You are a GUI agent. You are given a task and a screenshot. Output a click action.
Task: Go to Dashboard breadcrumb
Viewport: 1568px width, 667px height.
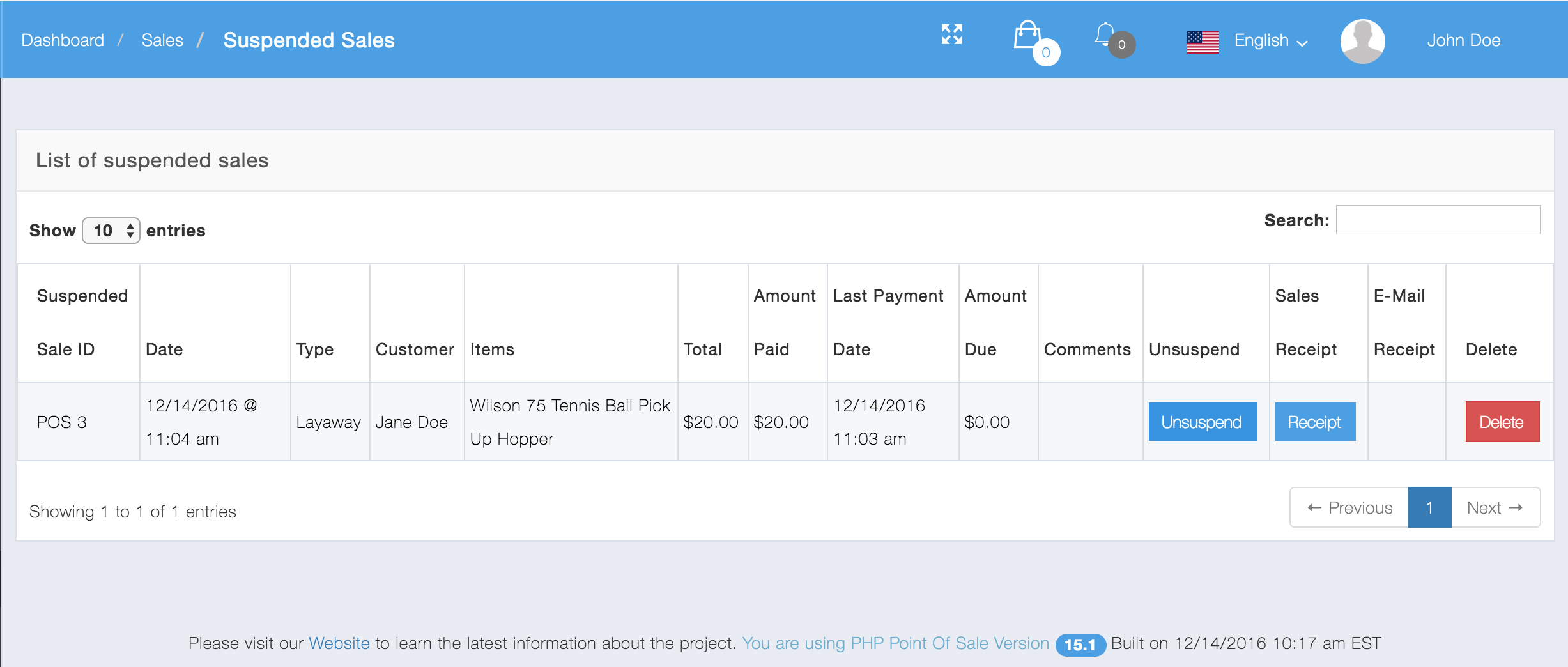pyautogui.click(x=63, y=40)
